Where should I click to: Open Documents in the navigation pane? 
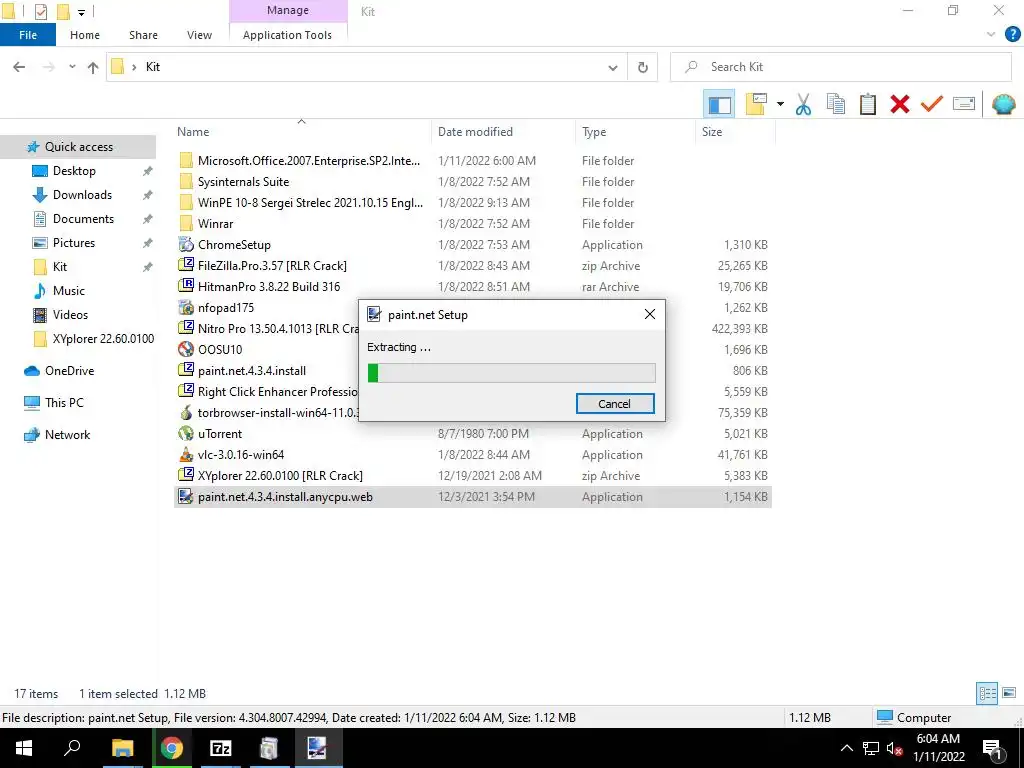pos(83,219)
